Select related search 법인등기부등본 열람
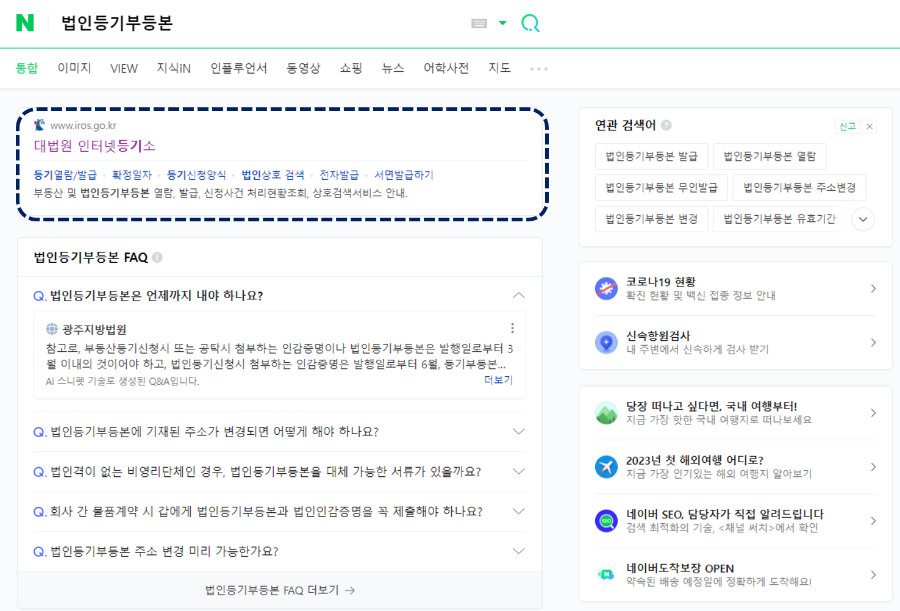Screen dimensions: 900x611 [769, 156]
